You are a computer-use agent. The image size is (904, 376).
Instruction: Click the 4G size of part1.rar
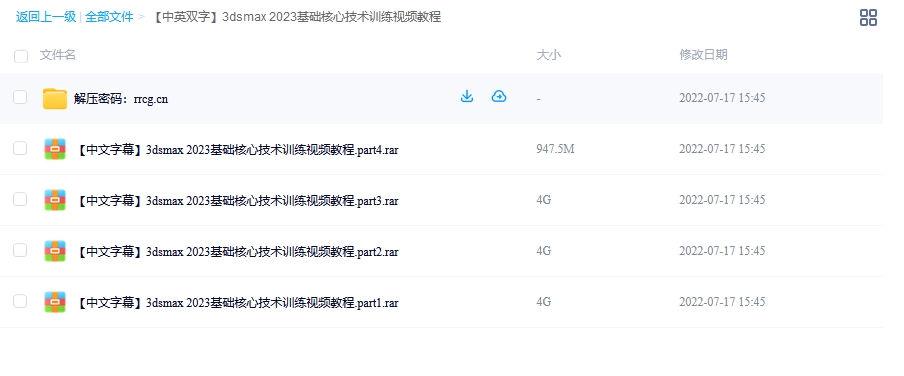click(x=544, y=302)
